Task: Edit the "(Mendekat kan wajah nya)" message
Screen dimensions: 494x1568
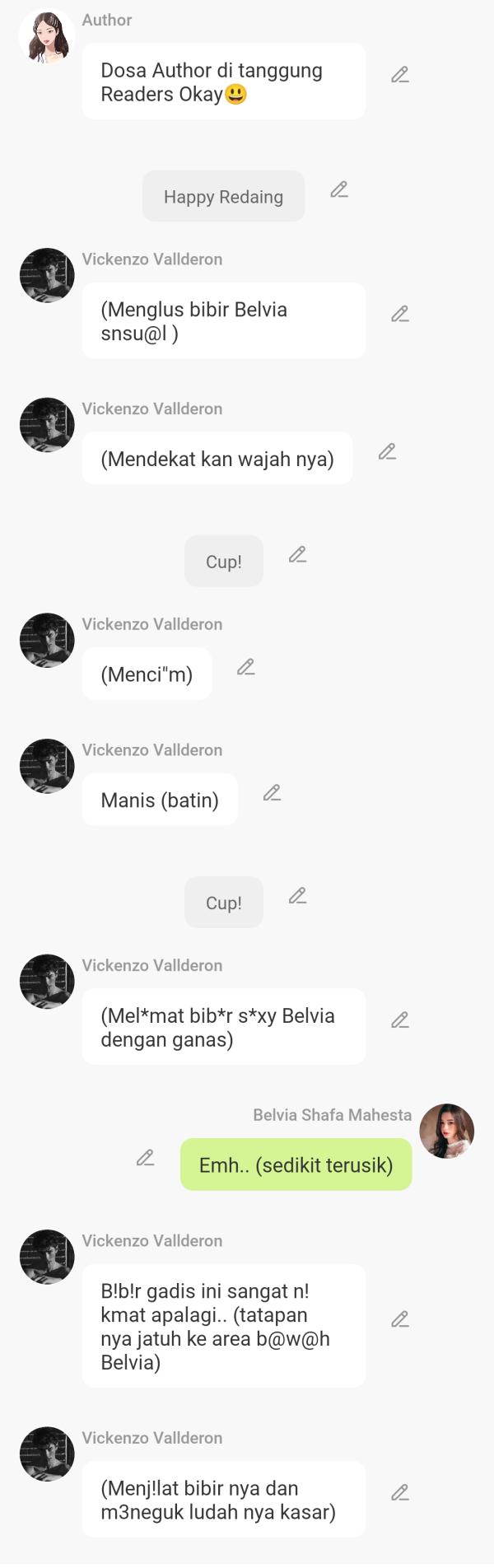Action: click(x=388, y=452)
